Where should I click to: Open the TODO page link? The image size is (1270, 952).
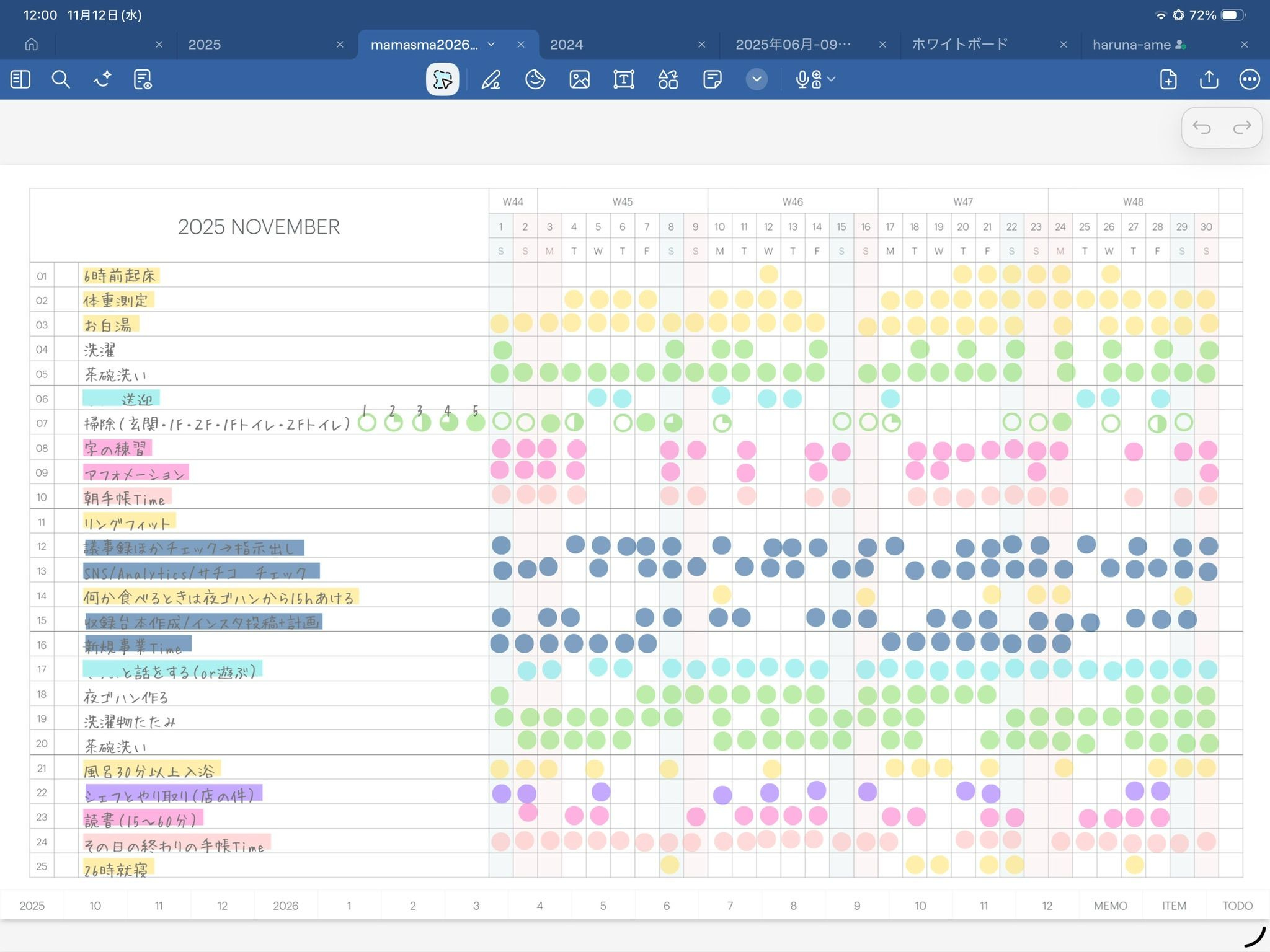(x=1237, y=906)
